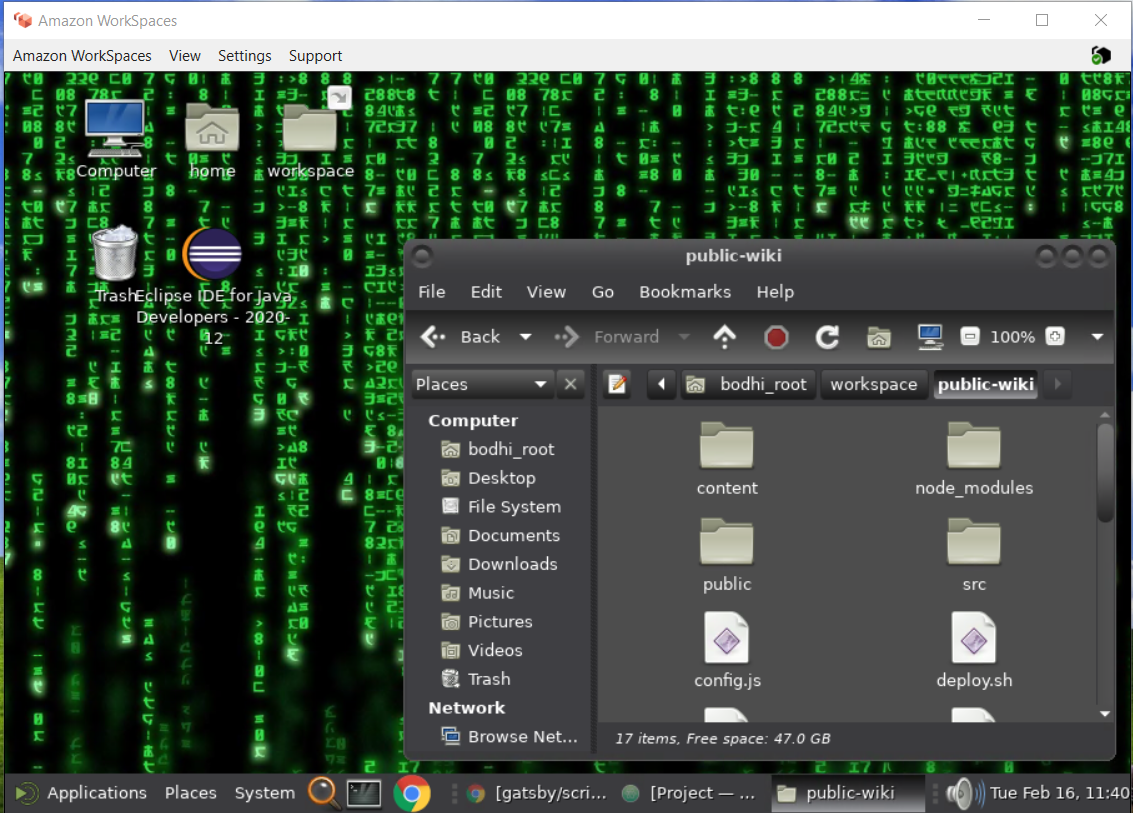Open File System in sidebar
Screen dimensions: 1133x813
coord(501,507)
